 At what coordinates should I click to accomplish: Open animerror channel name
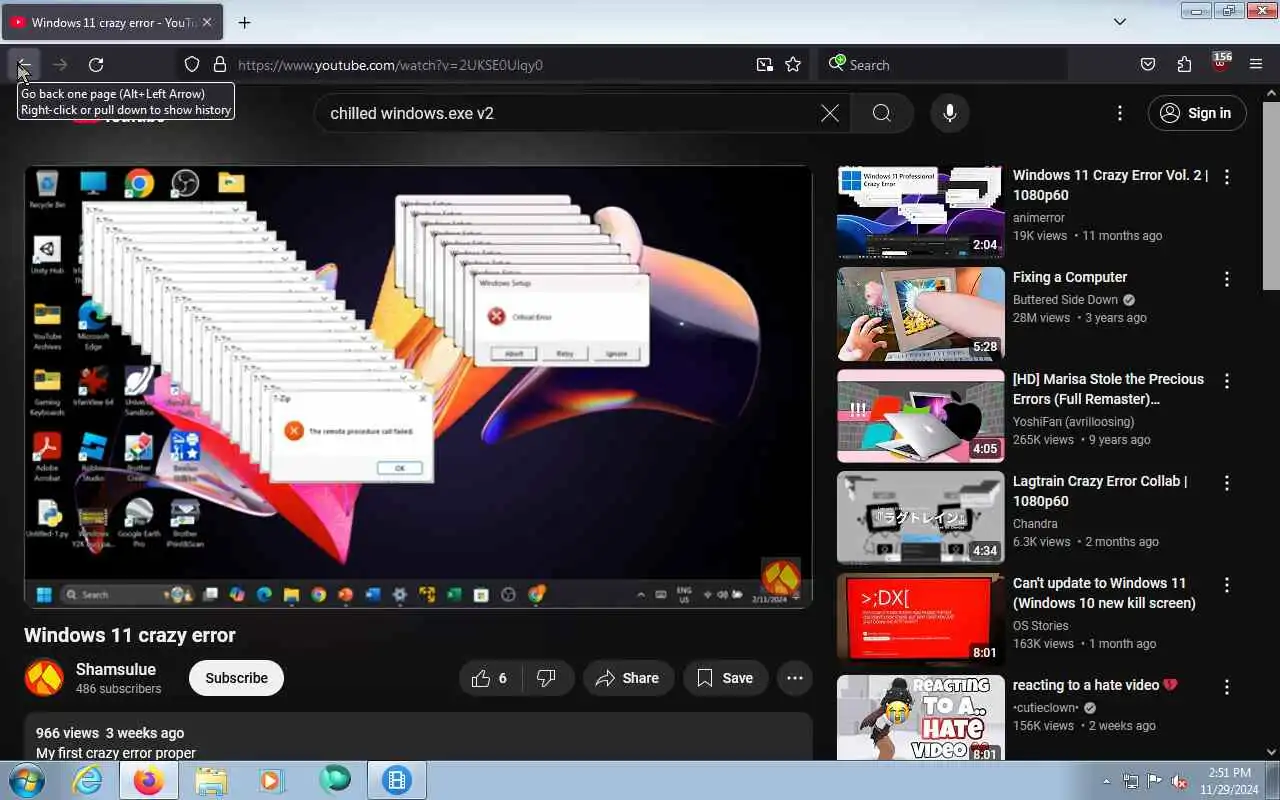(x=1038, y=218)
